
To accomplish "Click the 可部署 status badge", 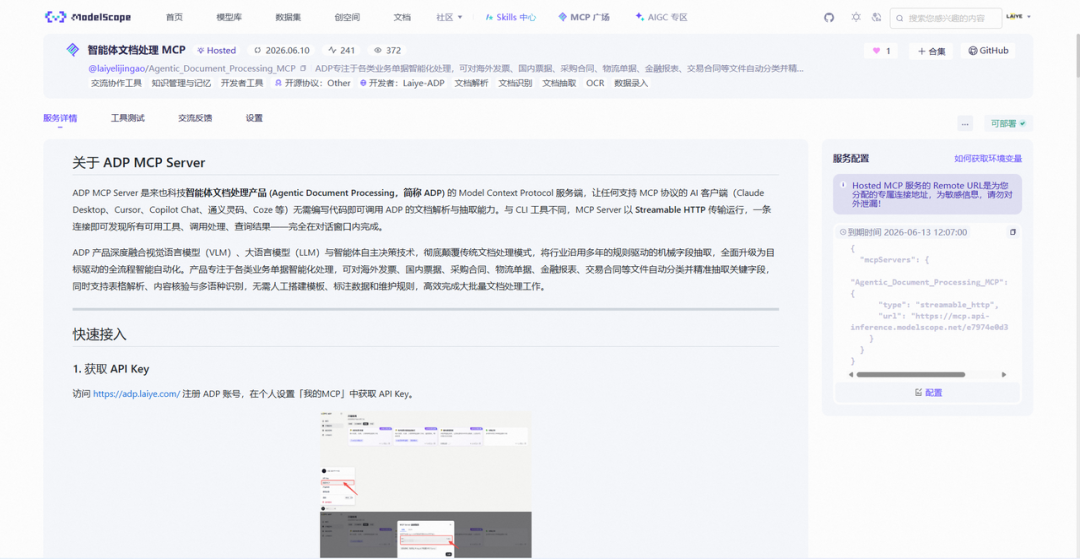I will click(x=1008, y=124).
